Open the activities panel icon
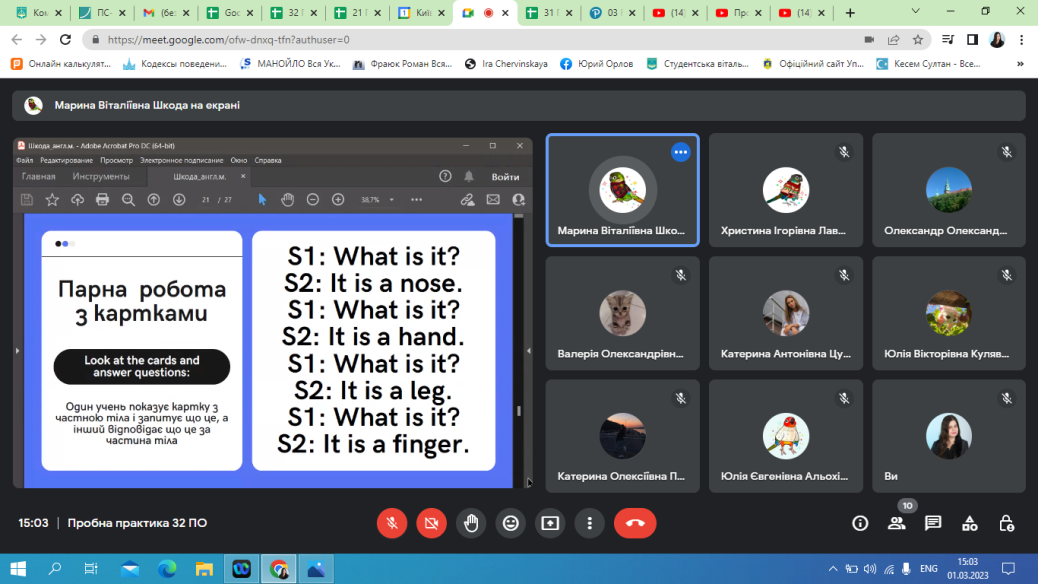The height and width of the screenshot is (584, 1038). [970, 523]
